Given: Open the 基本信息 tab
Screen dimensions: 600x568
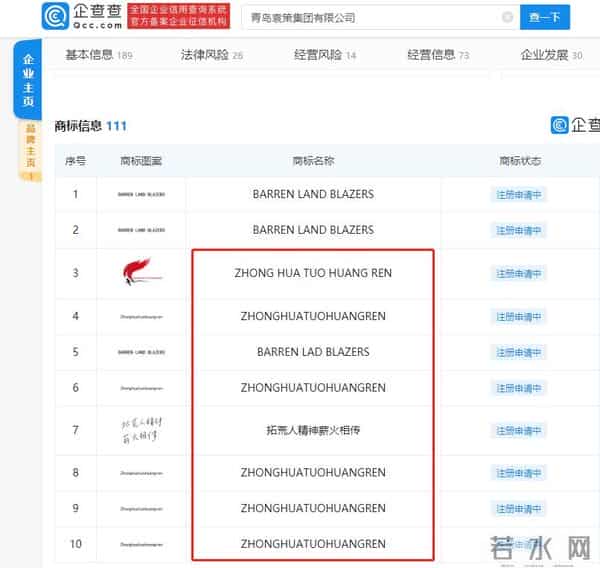Looking at the screenshot, I should pos(98,55).
